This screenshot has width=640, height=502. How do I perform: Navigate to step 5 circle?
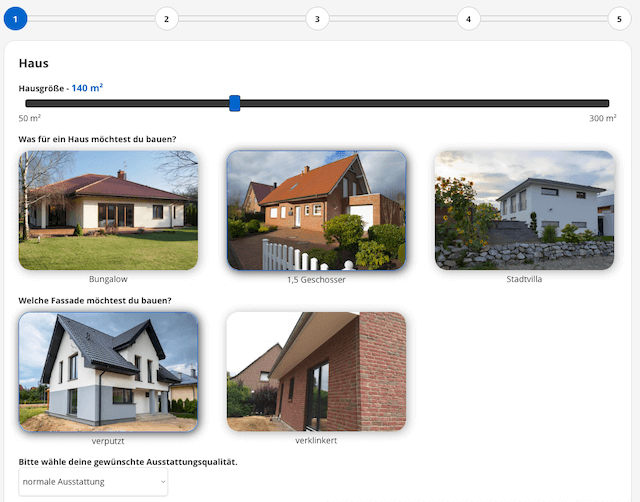619,18
